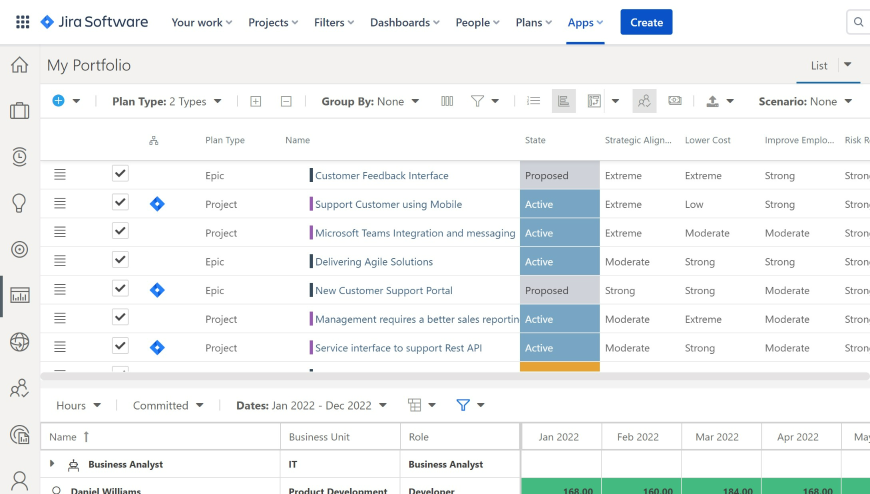Viewport: 870px width, 494px height.
Task: Open the Dashboards menu
Action: pos(405,22)
